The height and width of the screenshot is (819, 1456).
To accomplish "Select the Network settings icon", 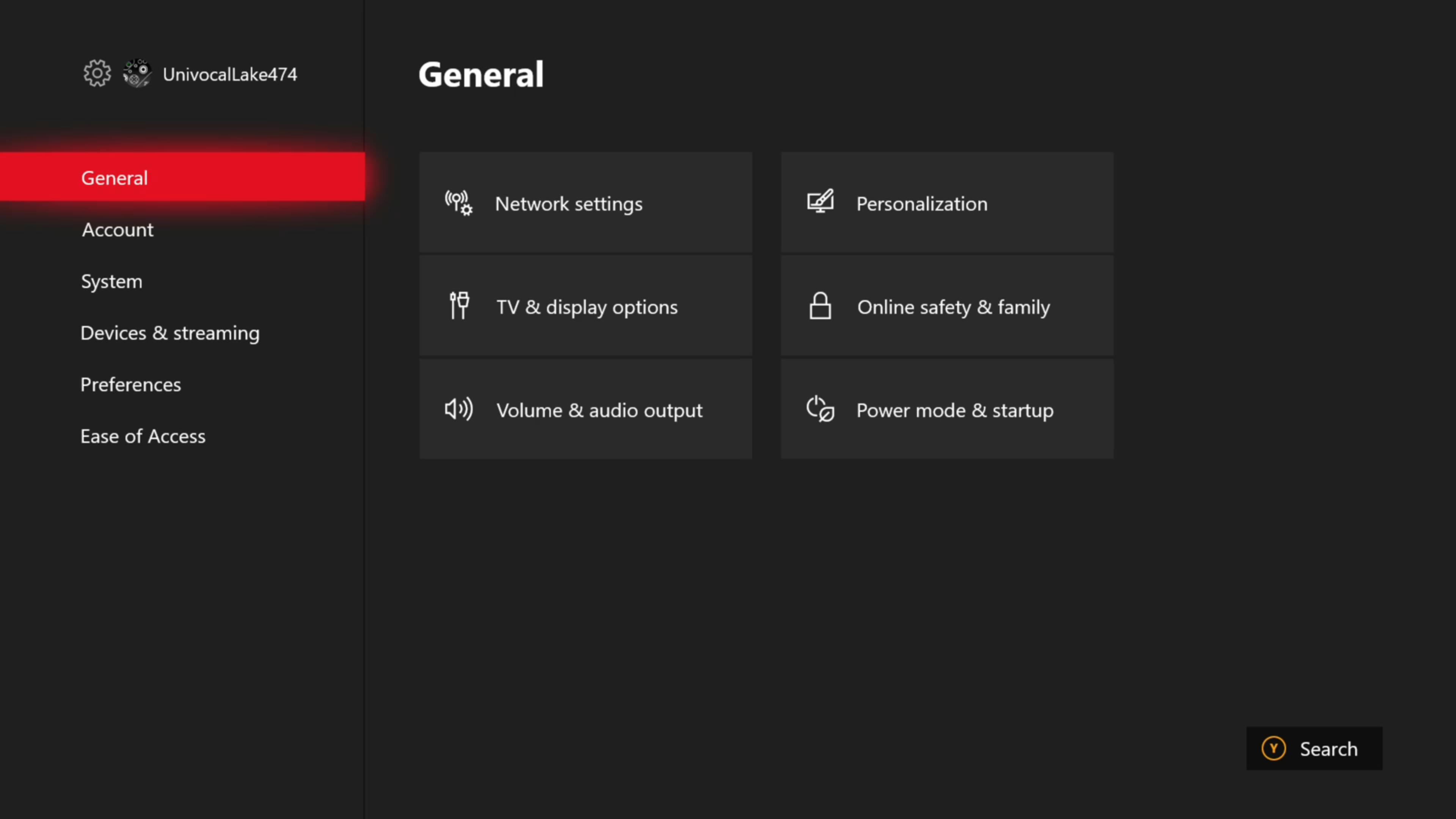I will [x=458, y=203].
